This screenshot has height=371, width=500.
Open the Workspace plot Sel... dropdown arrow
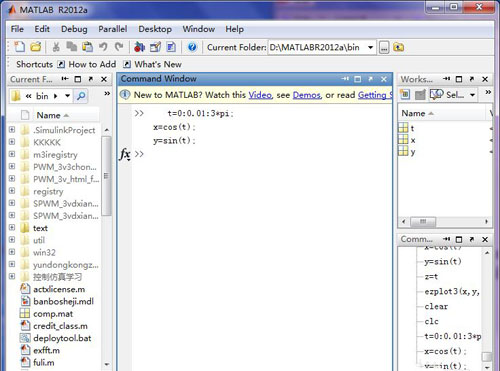coord(472,95)
